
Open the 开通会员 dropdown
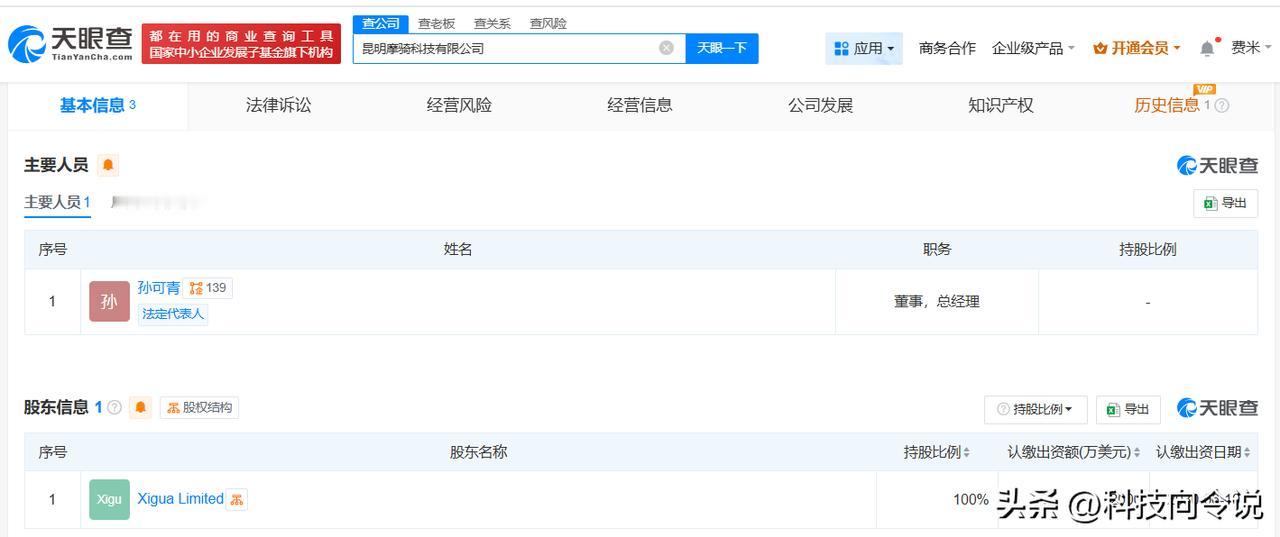1137,48
